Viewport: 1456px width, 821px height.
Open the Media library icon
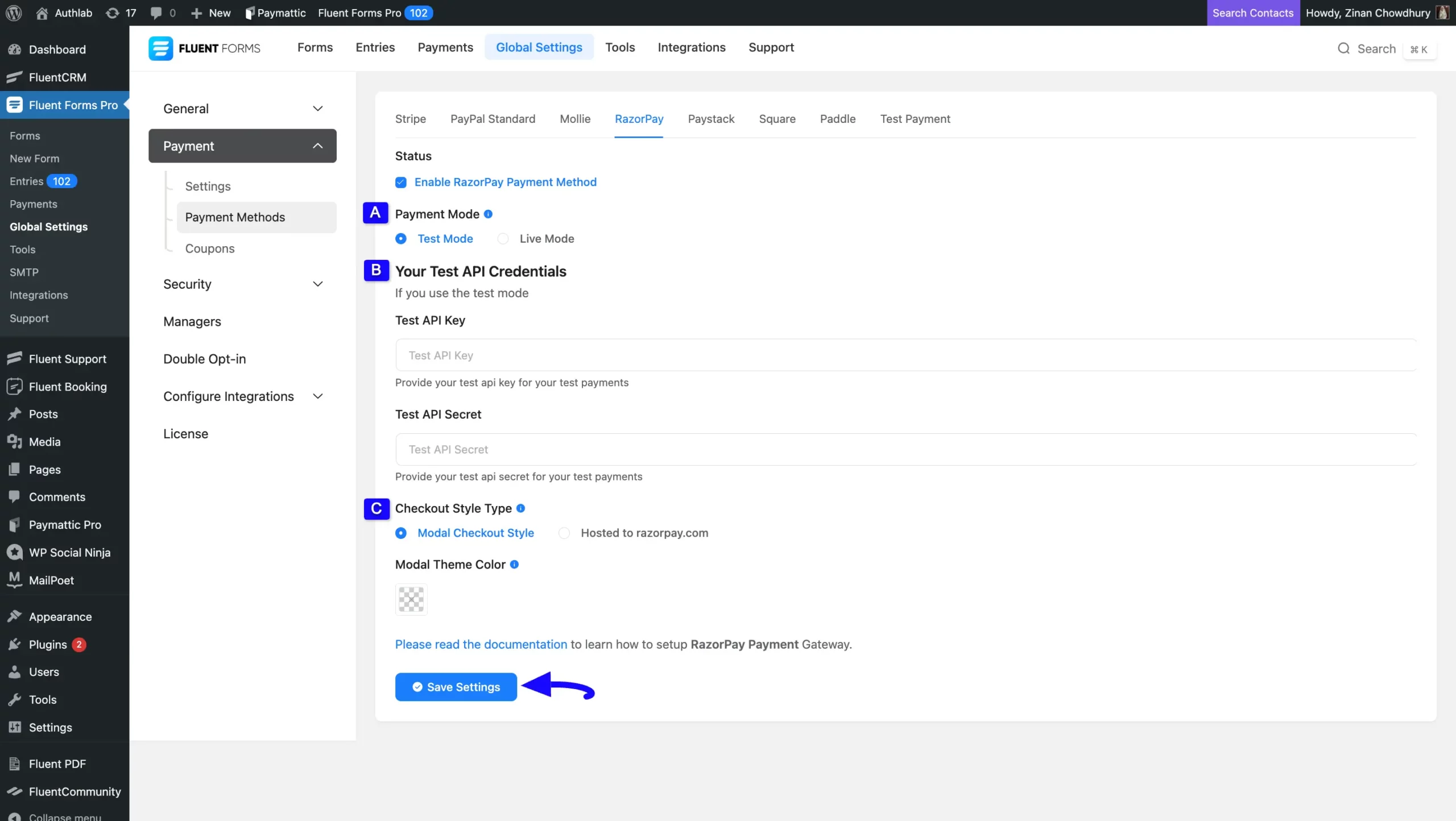(x=15, y=441)
